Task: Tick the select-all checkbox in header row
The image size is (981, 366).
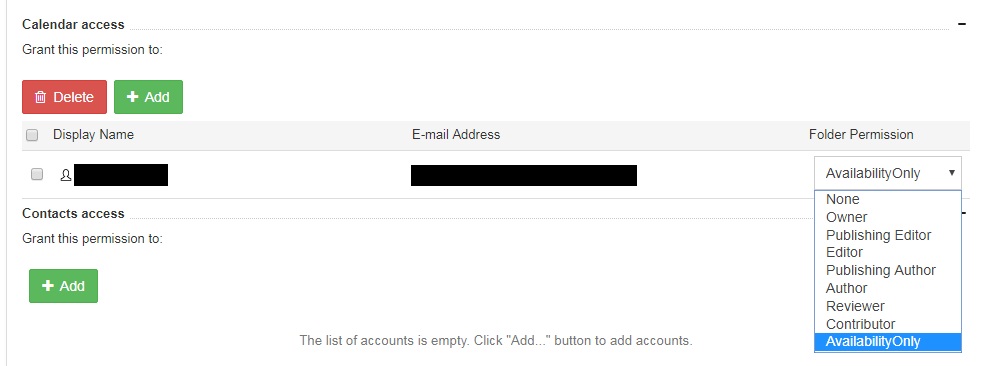Action: 32,135
